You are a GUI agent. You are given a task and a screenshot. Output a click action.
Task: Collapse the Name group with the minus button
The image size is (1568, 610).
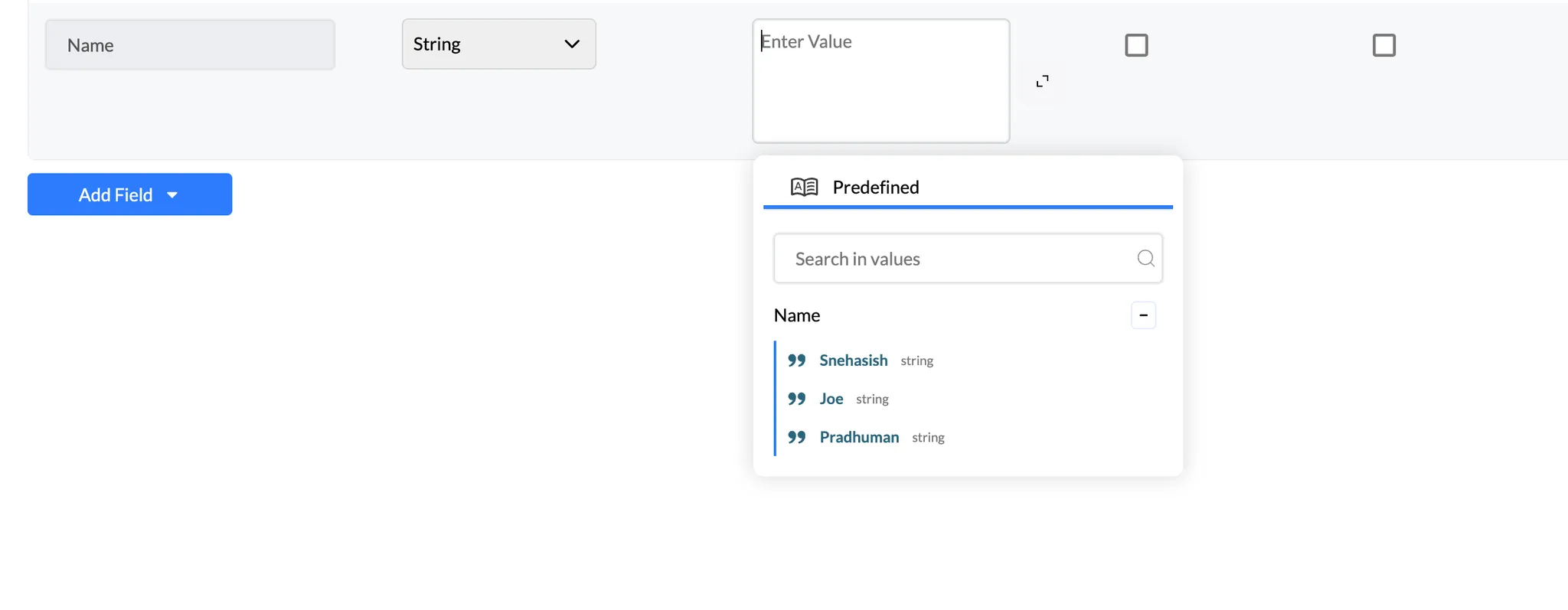coord(1143,315)
